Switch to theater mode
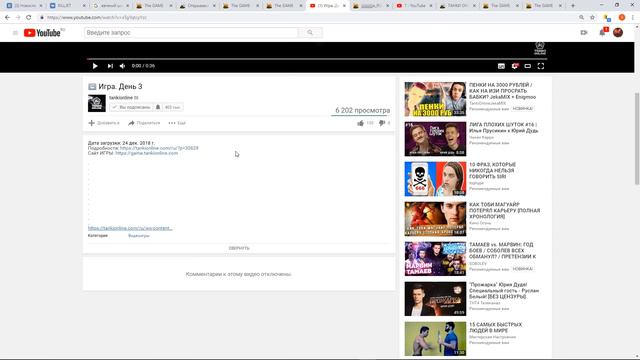This screenshot has height=360, width=640. point(528,66)
